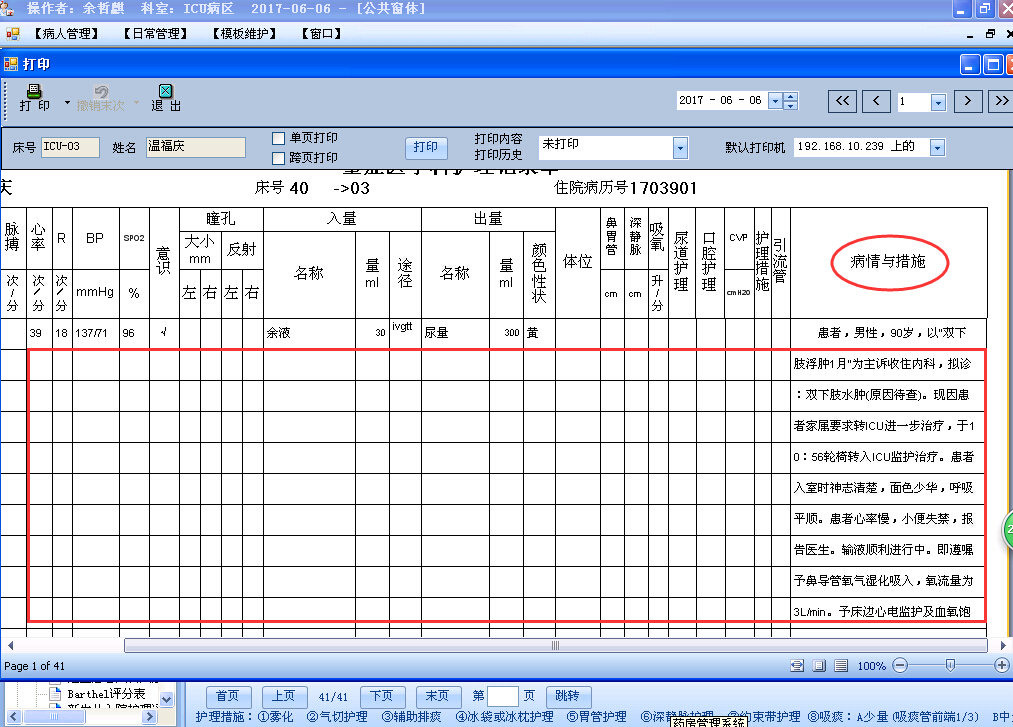The height and width of the screenshot is (727, 1013).
Task: Click the first view mode icon in the status bar
Action: [x=797, y=666]
